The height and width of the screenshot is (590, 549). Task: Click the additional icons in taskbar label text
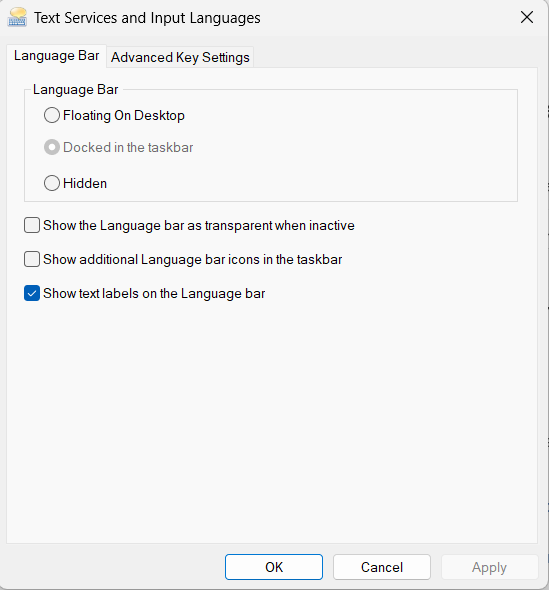(193, 259)
